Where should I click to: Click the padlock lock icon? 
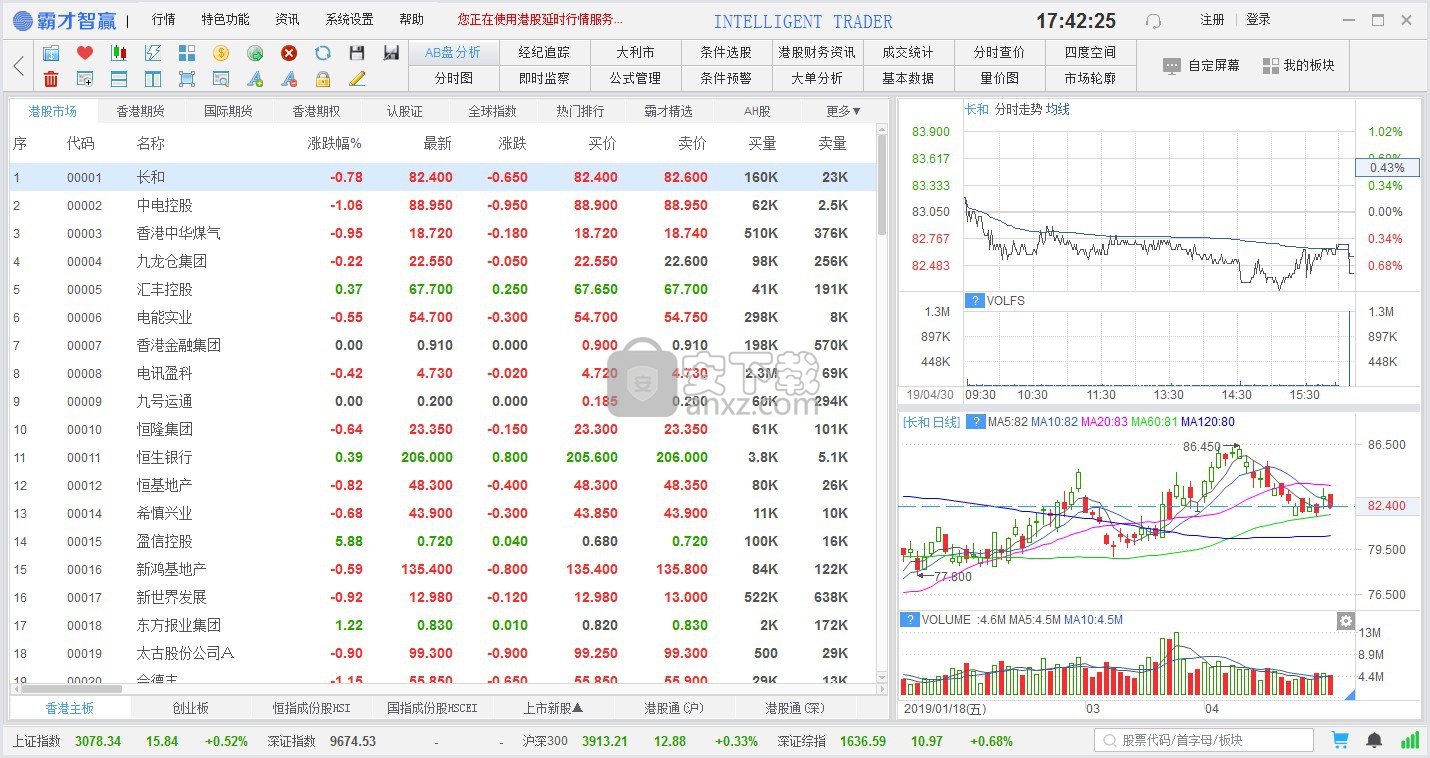click(323, 79)
